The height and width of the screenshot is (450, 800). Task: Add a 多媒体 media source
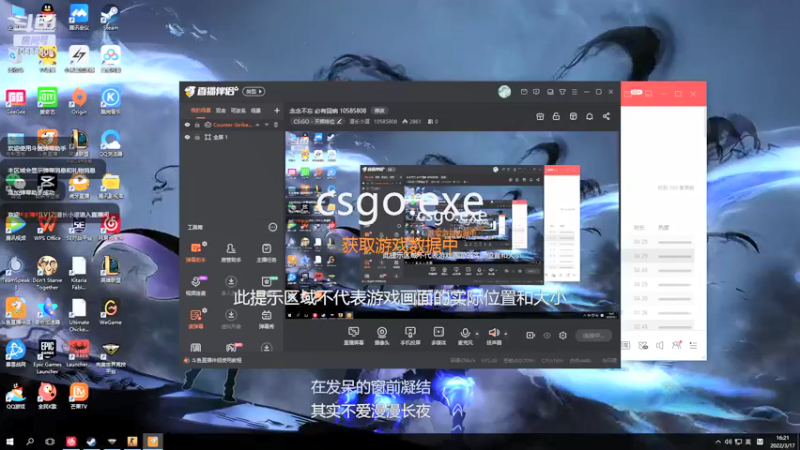[x=438, y=336]
